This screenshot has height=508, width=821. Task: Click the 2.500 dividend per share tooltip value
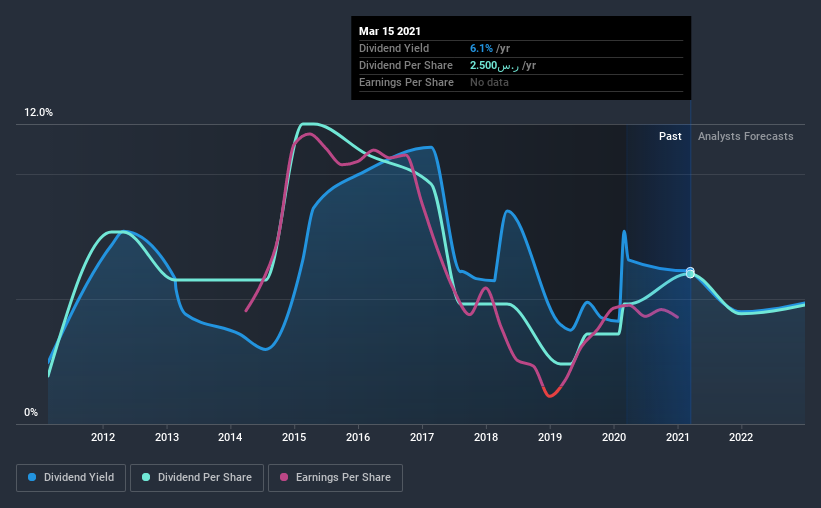(494, 65)
